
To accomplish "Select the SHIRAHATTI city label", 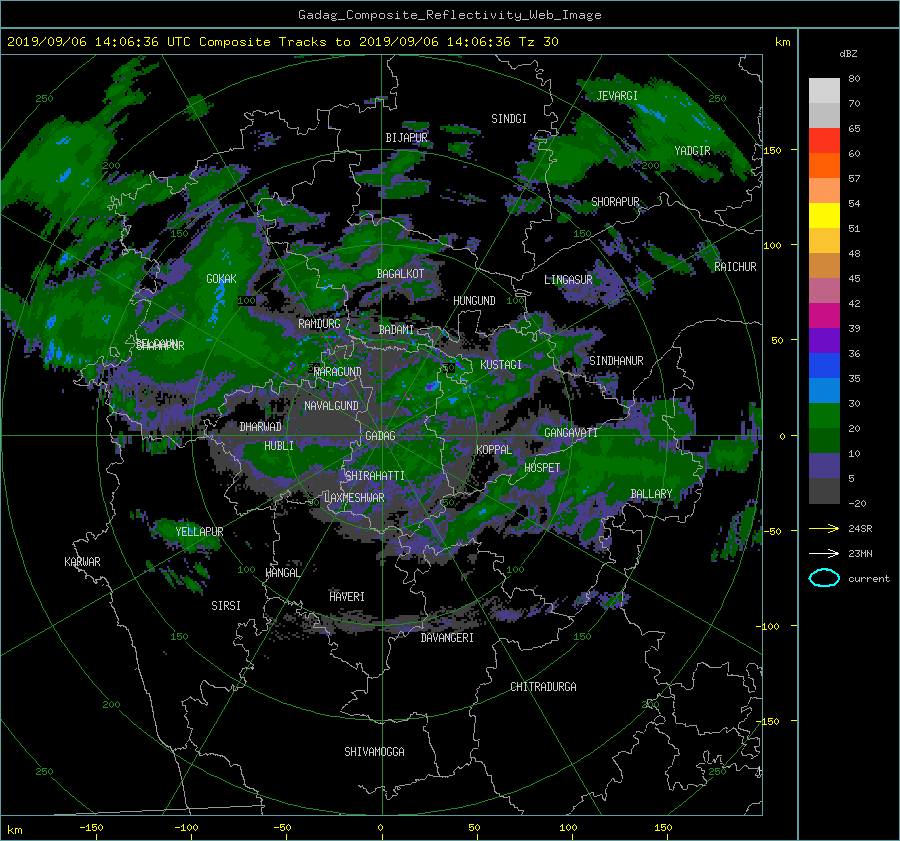I will coord(375,476).
